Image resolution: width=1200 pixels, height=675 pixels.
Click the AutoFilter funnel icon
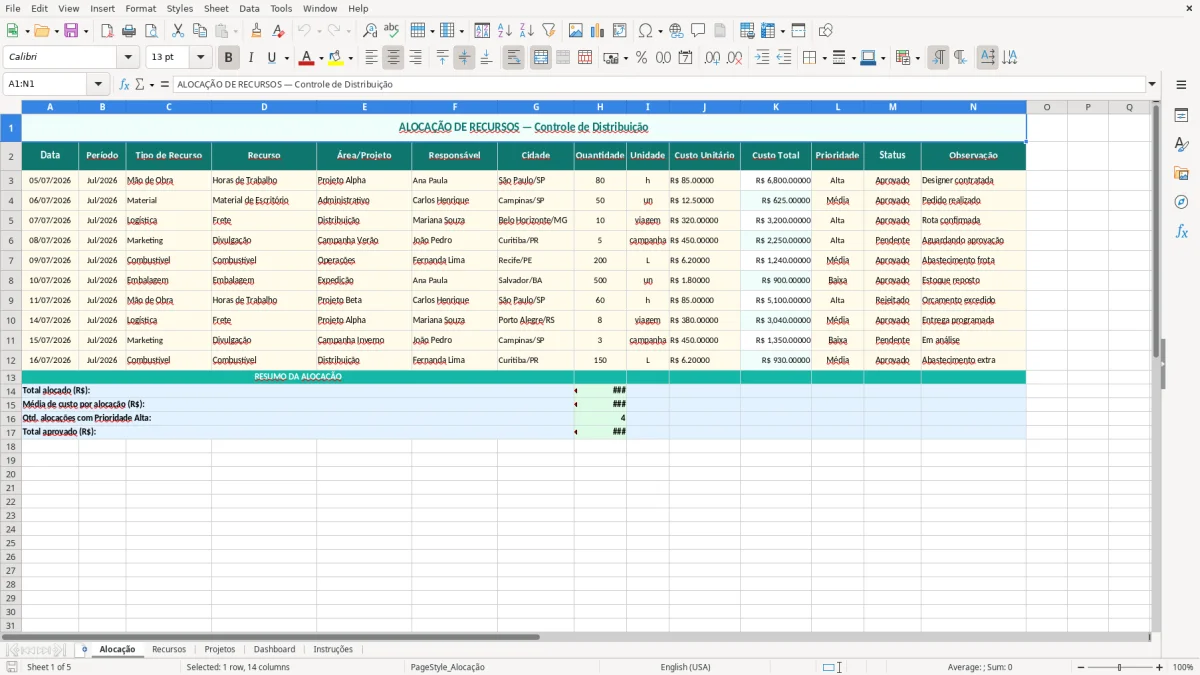(549, 31)
